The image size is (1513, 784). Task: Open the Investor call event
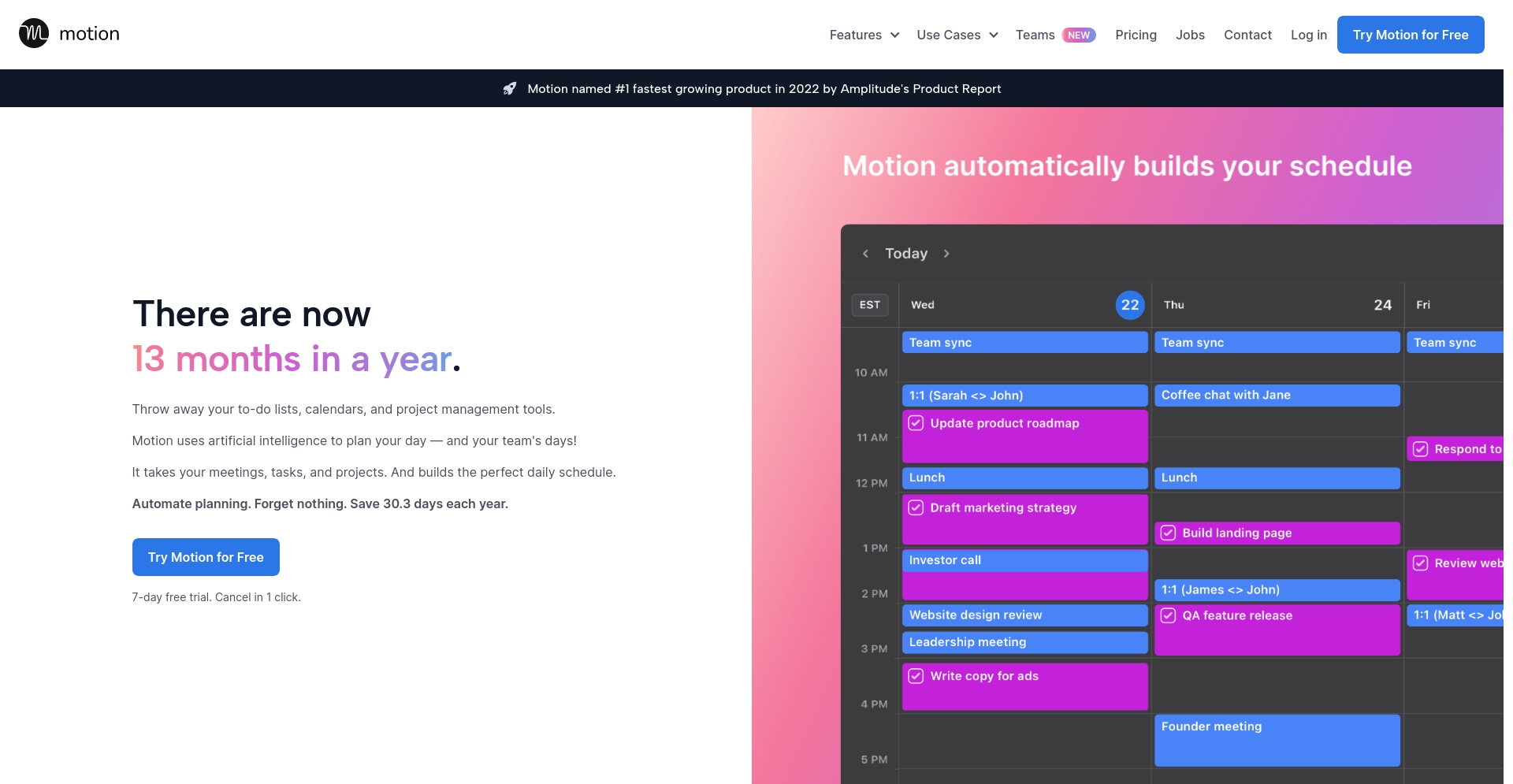(x=1024, y=560)
